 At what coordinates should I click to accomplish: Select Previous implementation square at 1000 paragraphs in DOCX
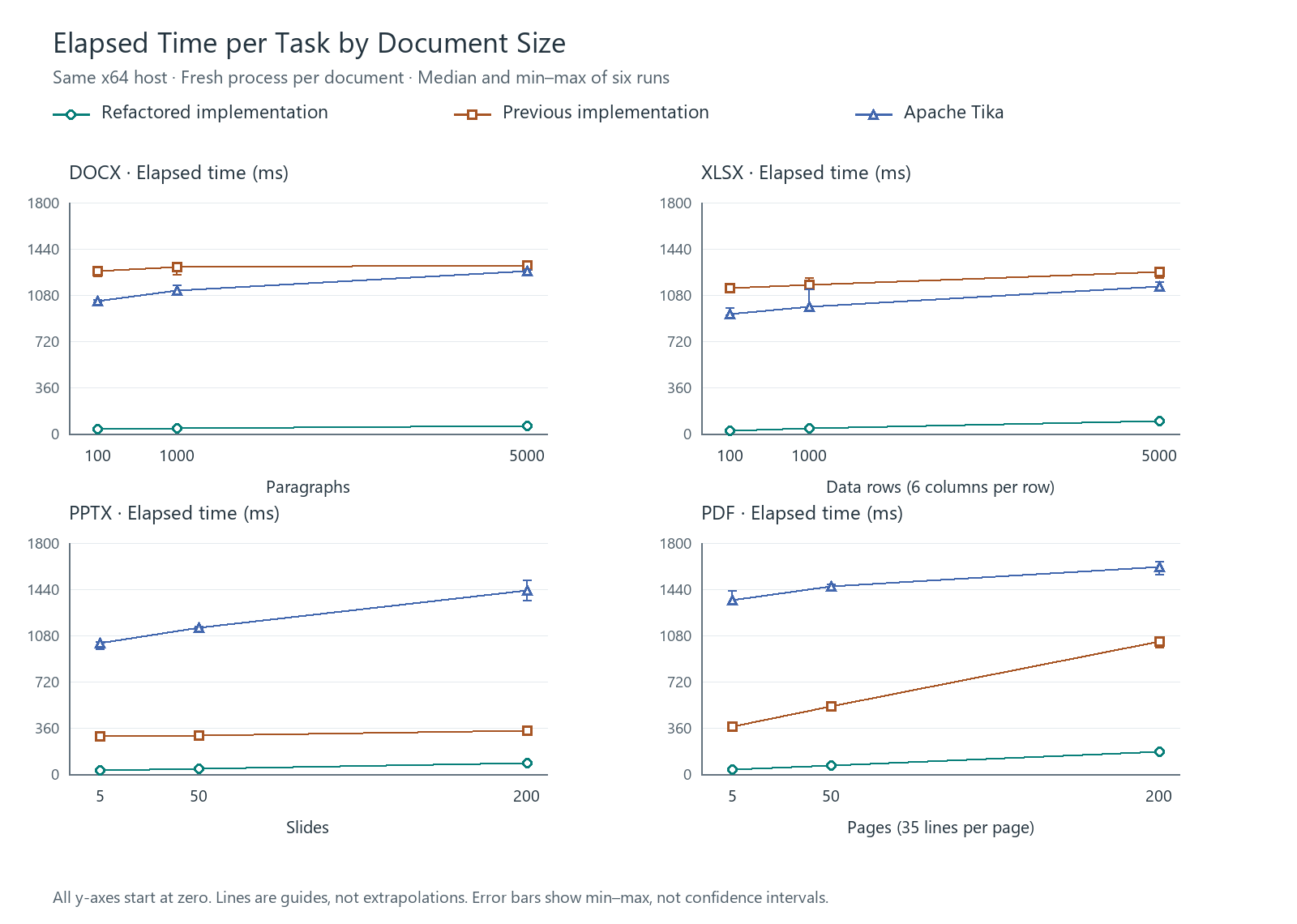click(177, 267)
